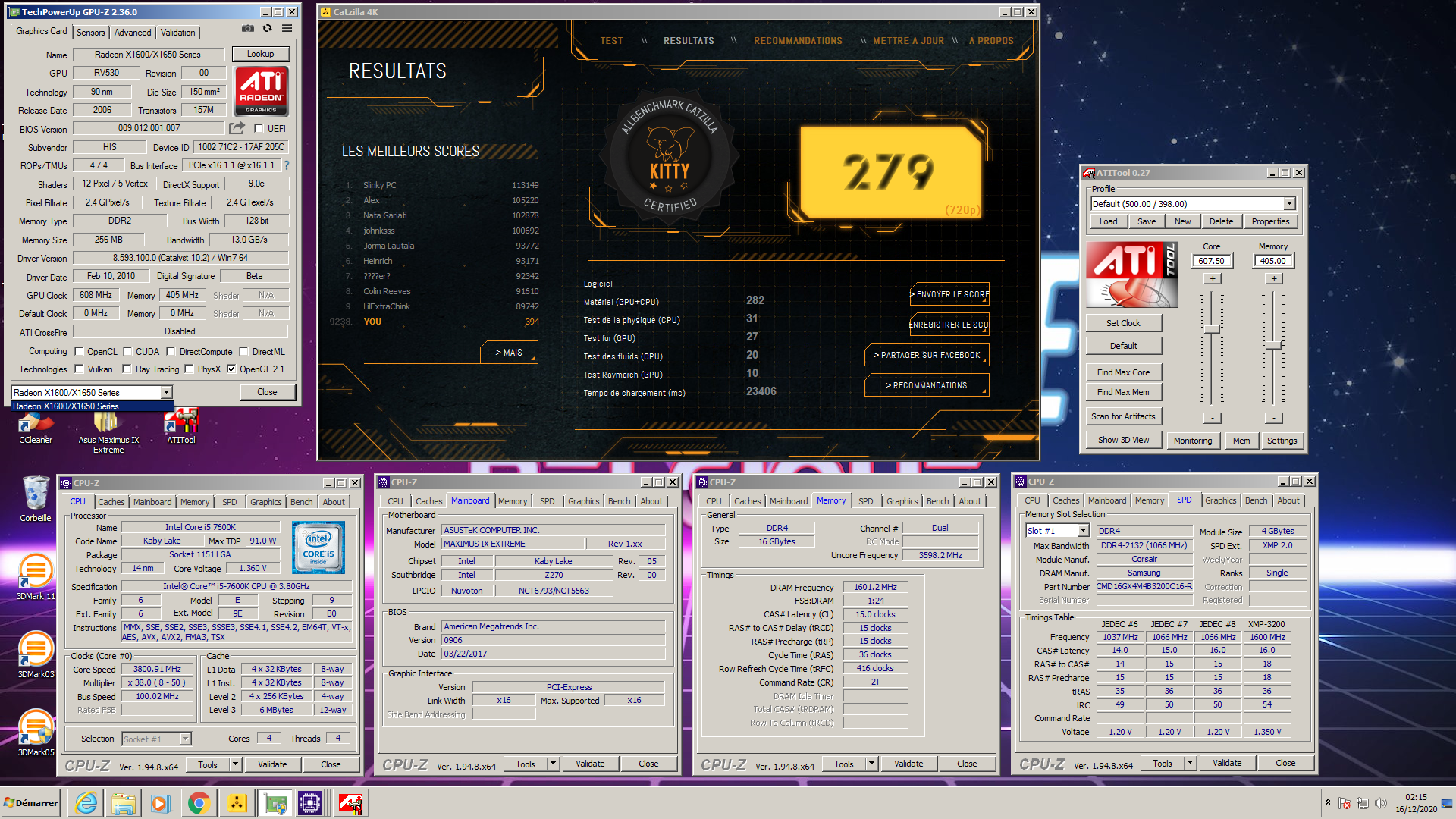
Task: Toggle the DirectCompute checkbox
Action: point(171,351)
